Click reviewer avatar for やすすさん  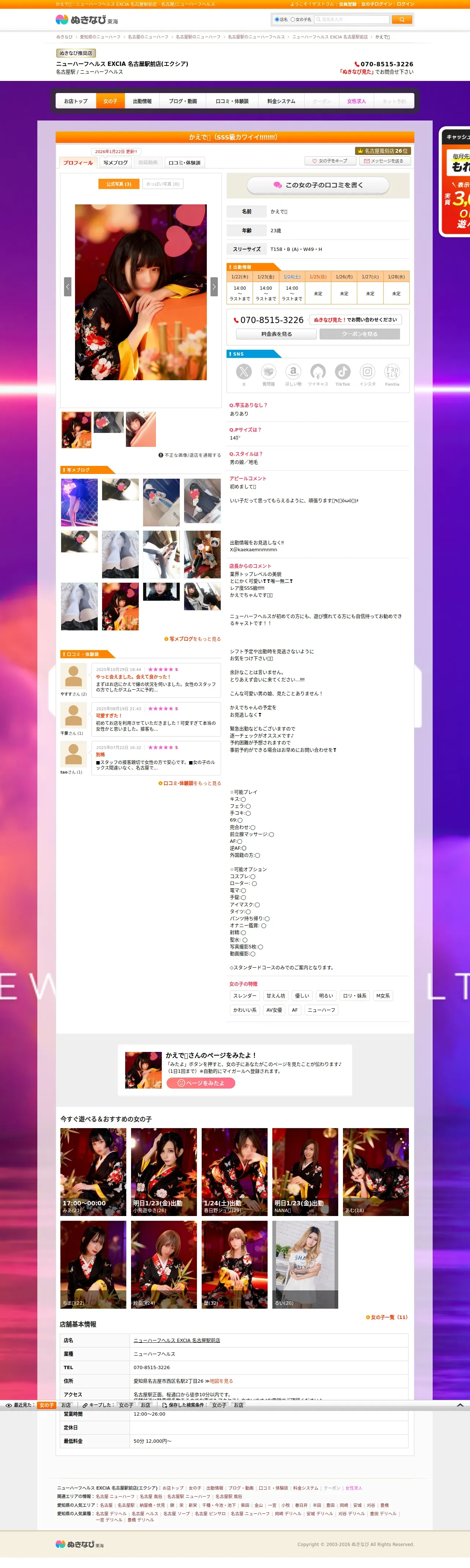(x=74, y=676)
